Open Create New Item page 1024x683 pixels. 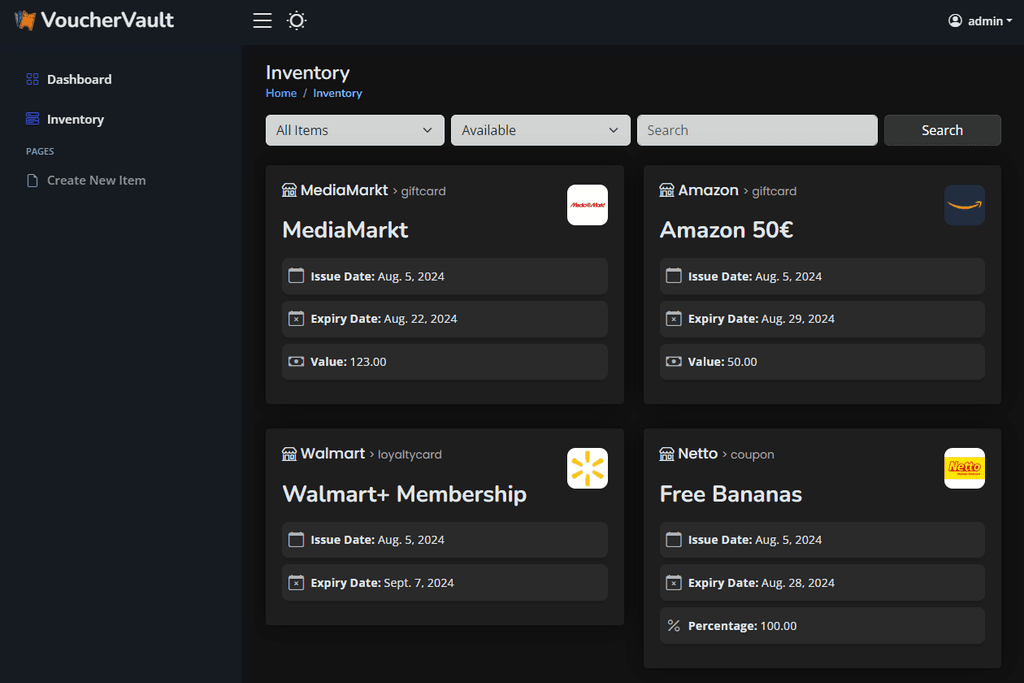96,180
